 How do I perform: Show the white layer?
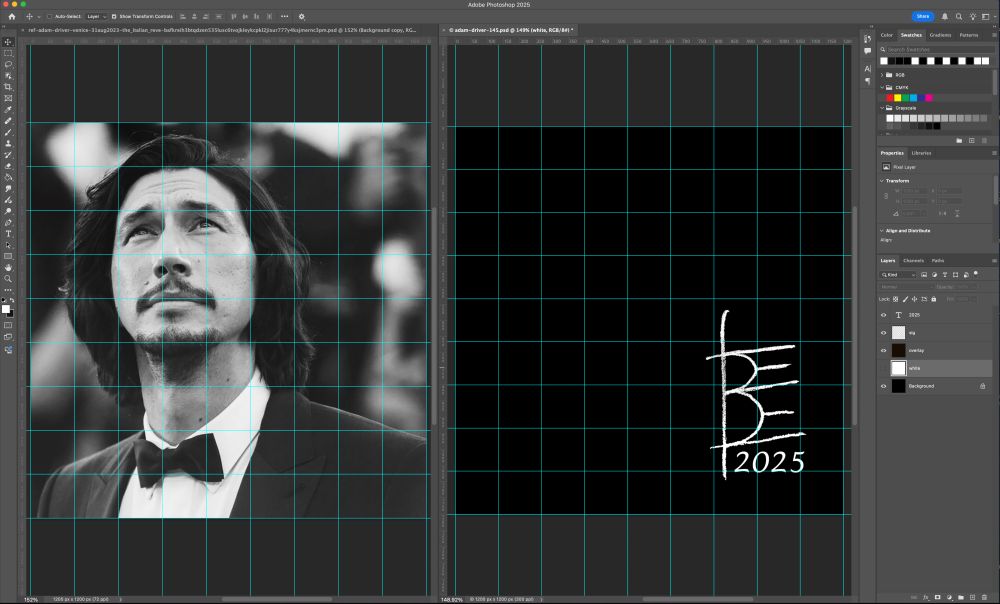(x=883, y=369)
